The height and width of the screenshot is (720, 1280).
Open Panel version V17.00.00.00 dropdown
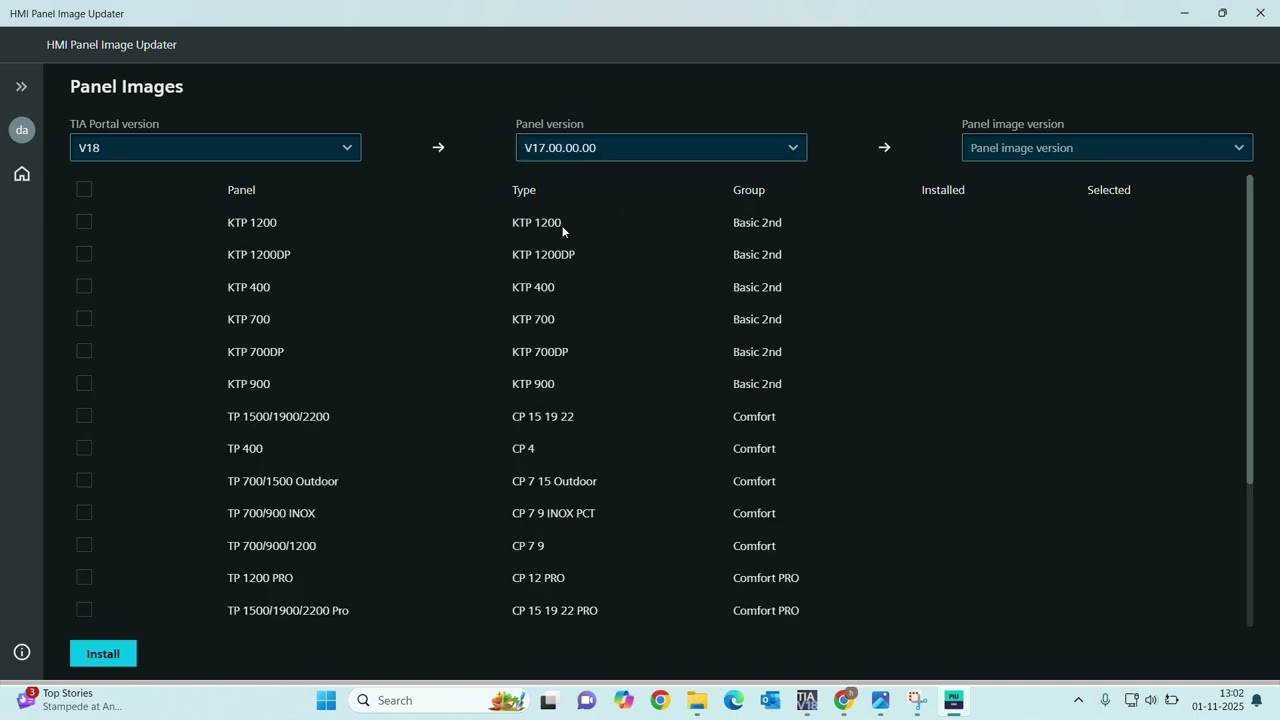(661, 148)
